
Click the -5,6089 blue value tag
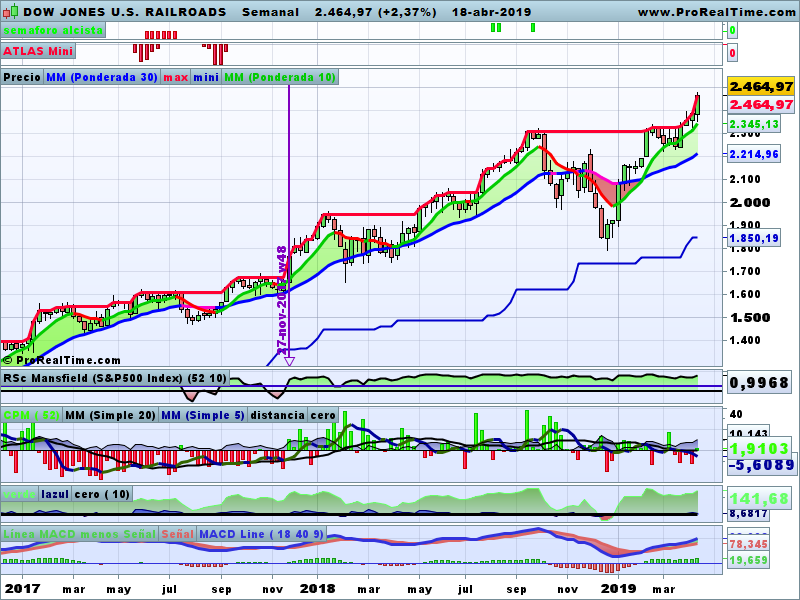pyautogui.click(x=762, y=465)
